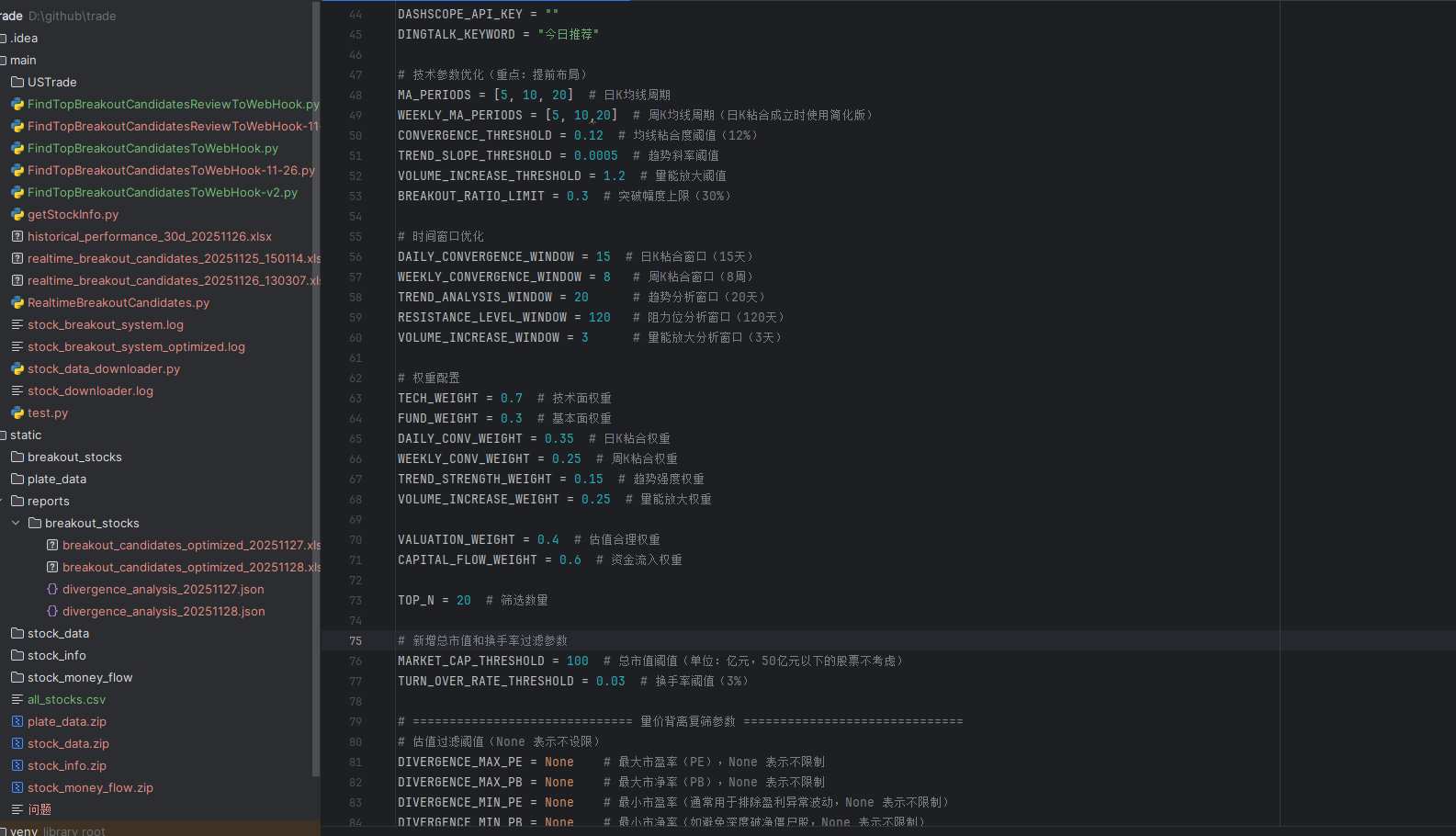Viewport: 1456px width, 836px height.
Task: Open stock_data_downloader.py in the tree
Action: tap(104, 368)
